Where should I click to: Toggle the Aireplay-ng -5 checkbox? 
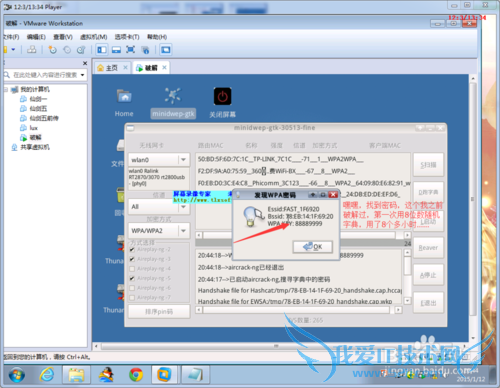(x=132, y=278)
